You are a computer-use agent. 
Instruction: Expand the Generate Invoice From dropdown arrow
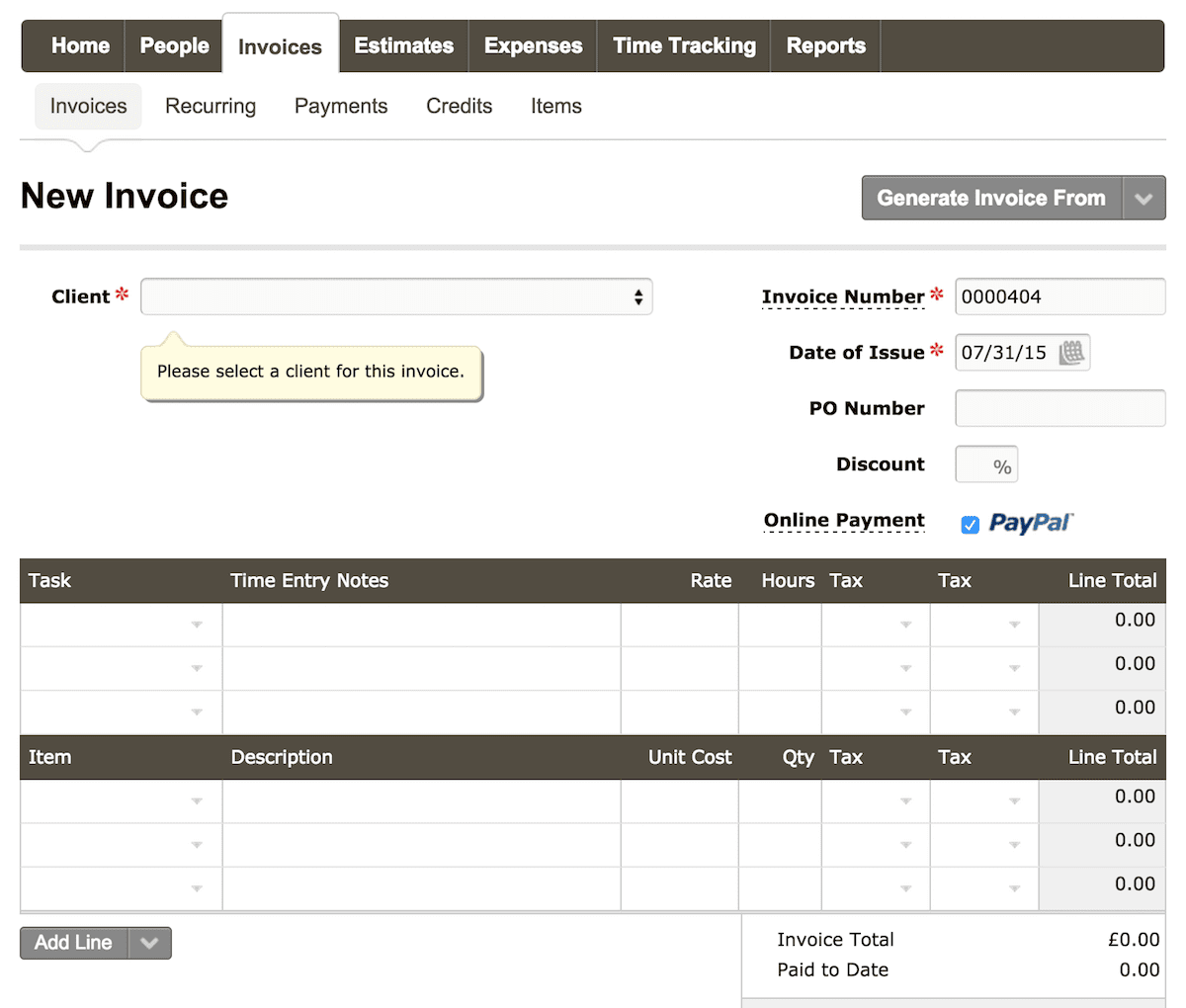1144,198
